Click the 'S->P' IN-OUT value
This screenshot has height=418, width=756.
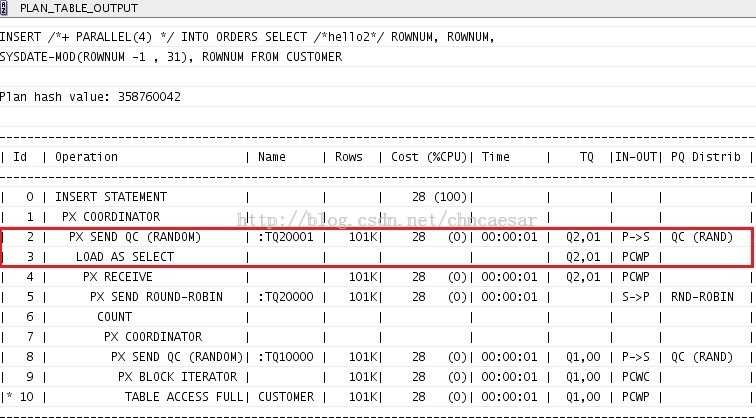(x=636, y=297)
